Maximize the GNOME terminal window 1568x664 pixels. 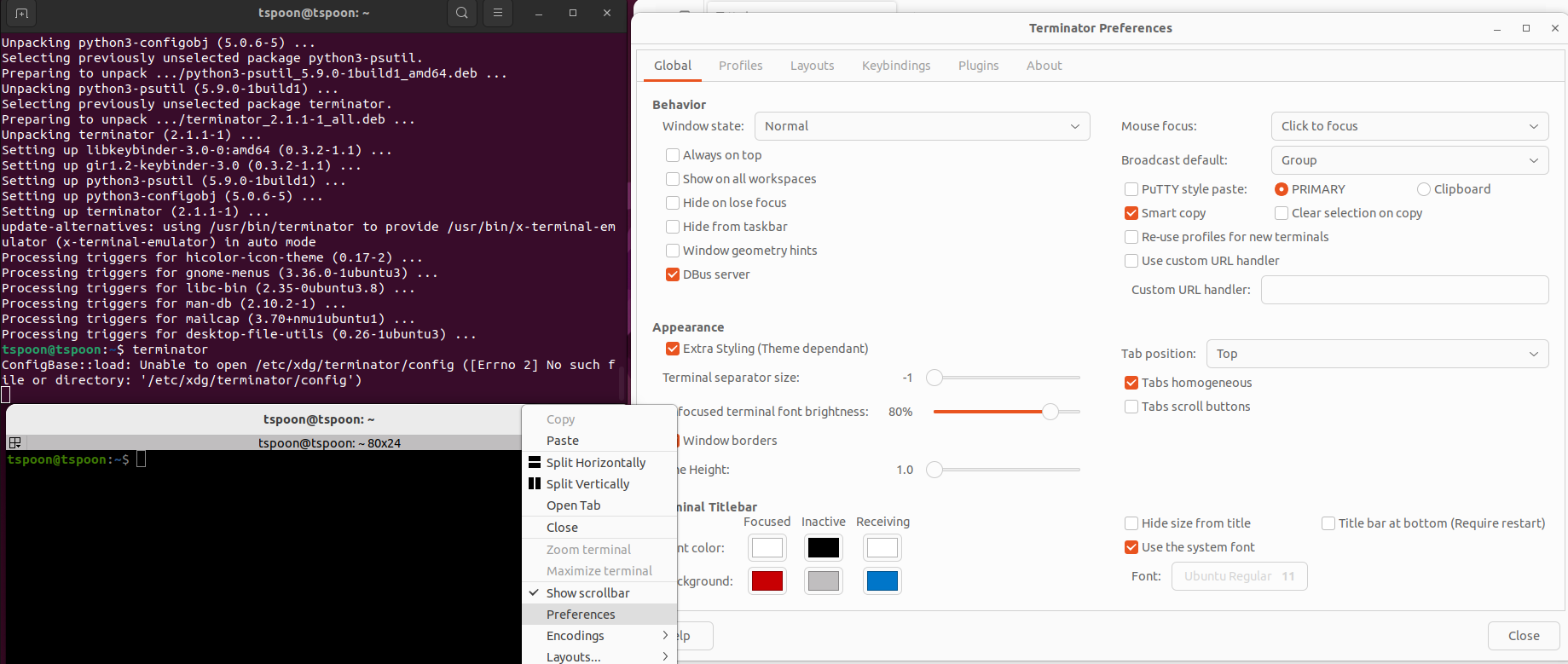(573, 13)
